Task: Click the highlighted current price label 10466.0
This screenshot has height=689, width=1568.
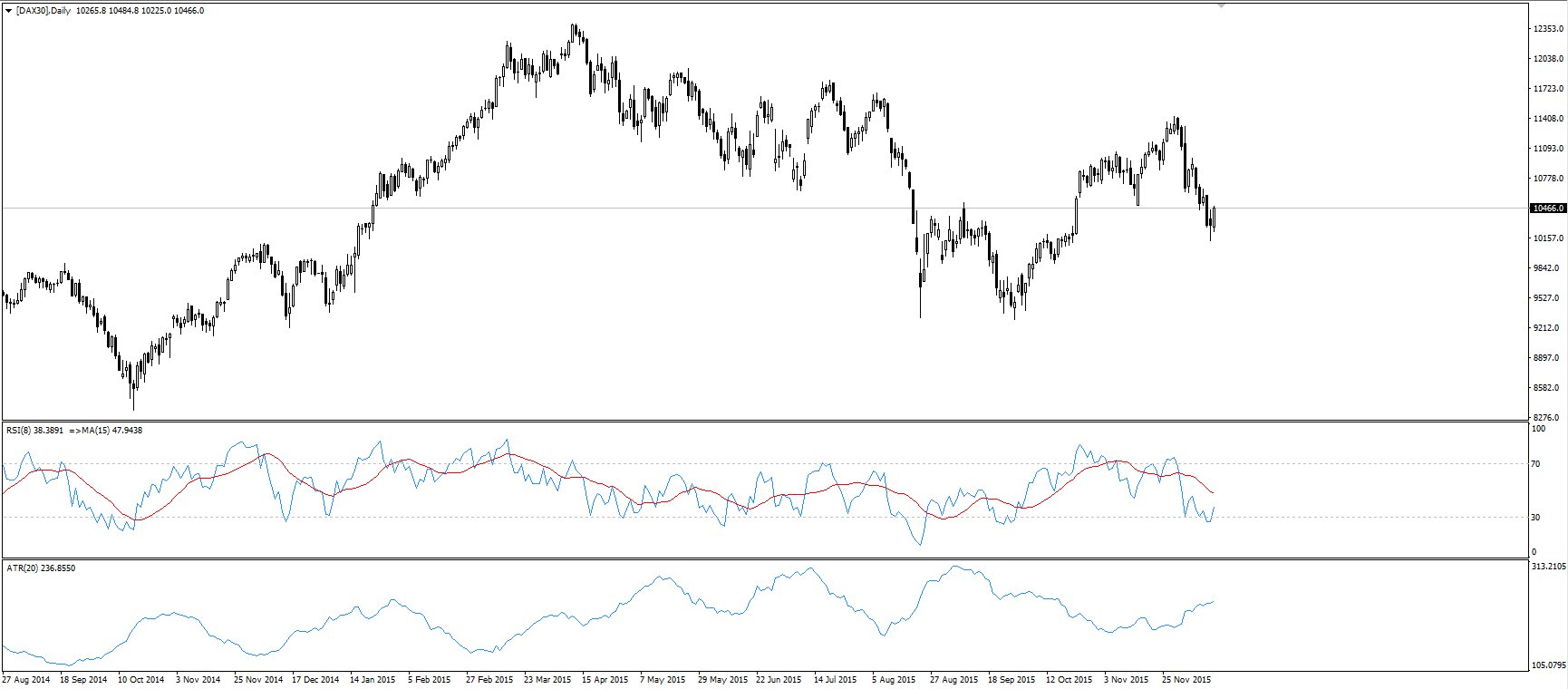Action: (1547, 209)
